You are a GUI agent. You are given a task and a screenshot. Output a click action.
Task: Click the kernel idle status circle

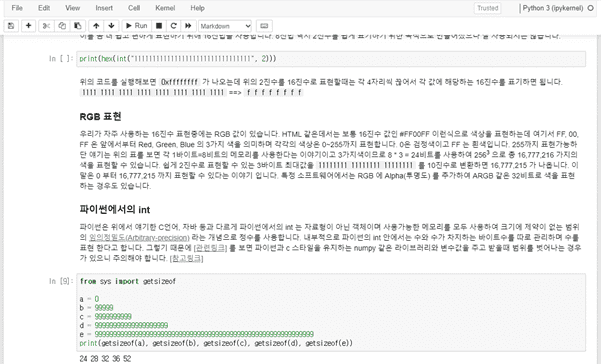591,8
